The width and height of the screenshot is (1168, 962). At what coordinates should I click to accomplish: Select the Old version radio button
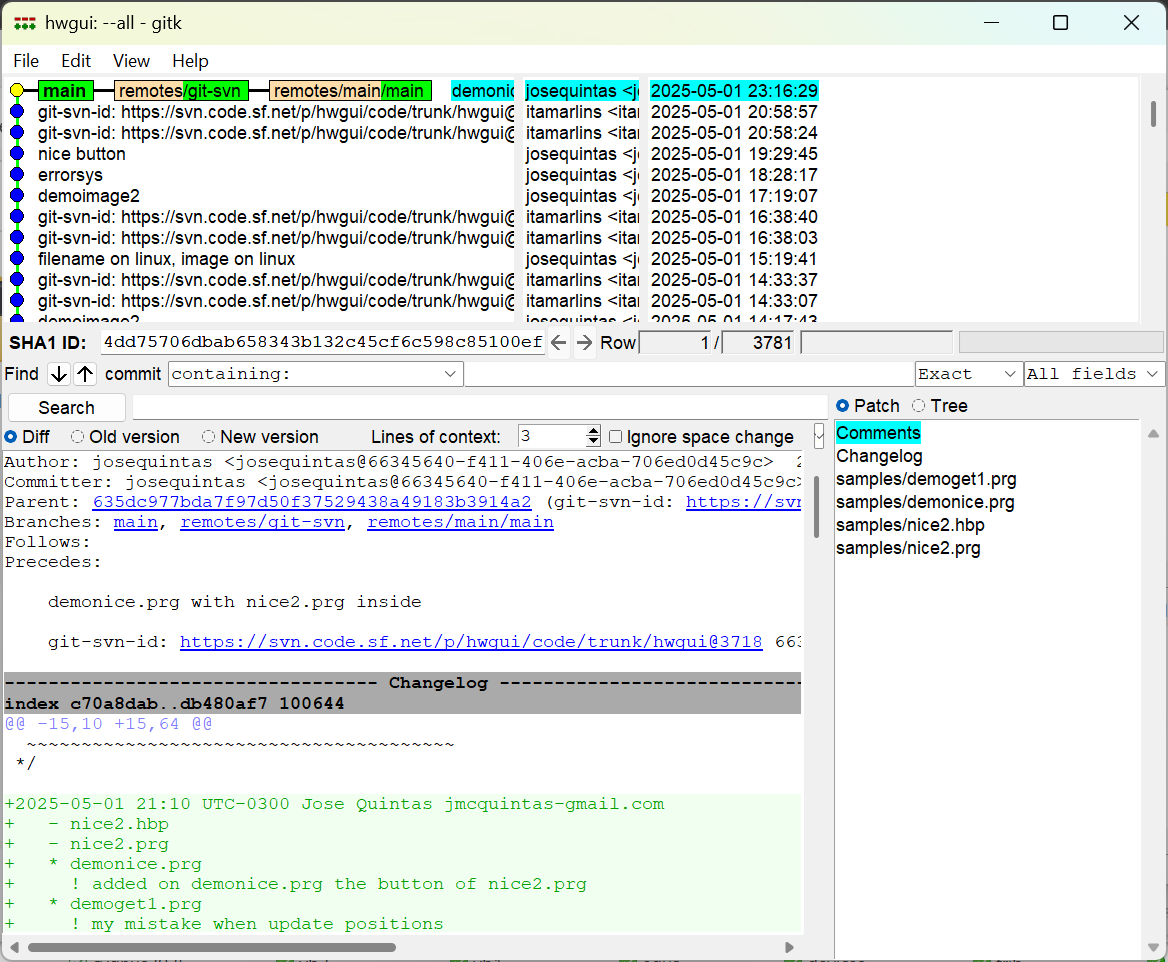[77, 437]
